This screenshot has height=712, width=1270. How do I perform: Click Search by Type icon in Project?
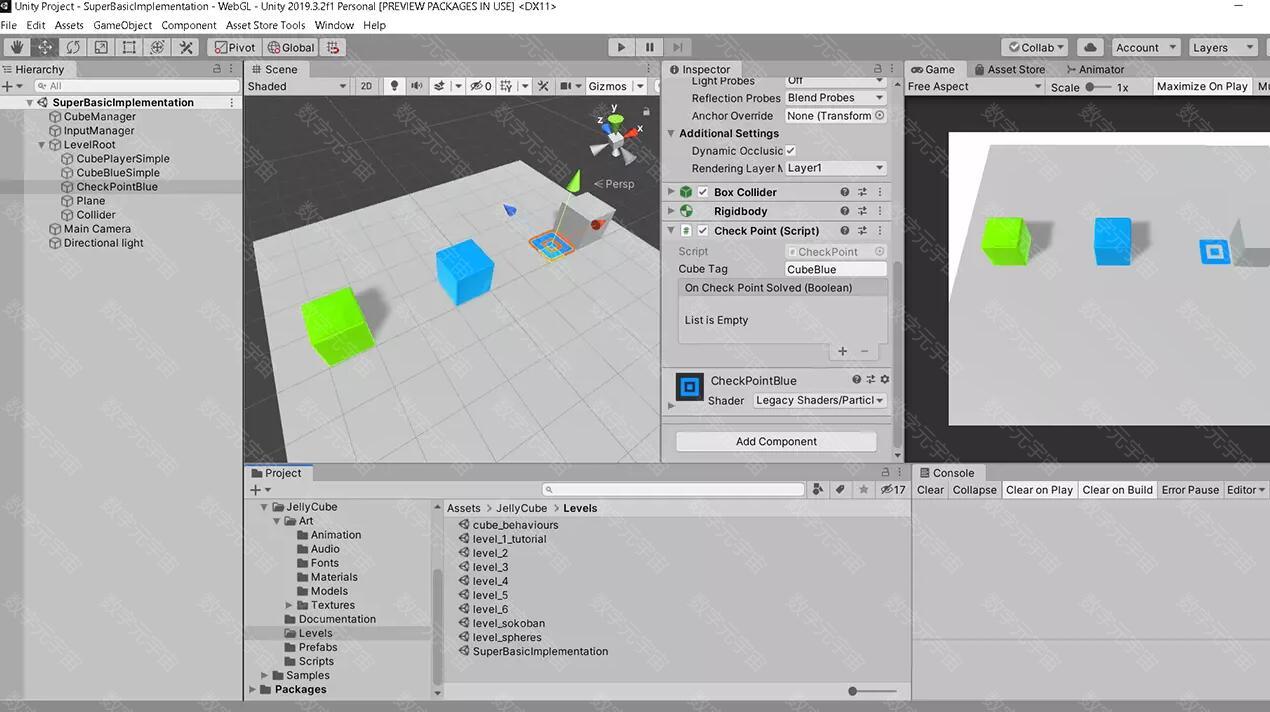(819, 489)
